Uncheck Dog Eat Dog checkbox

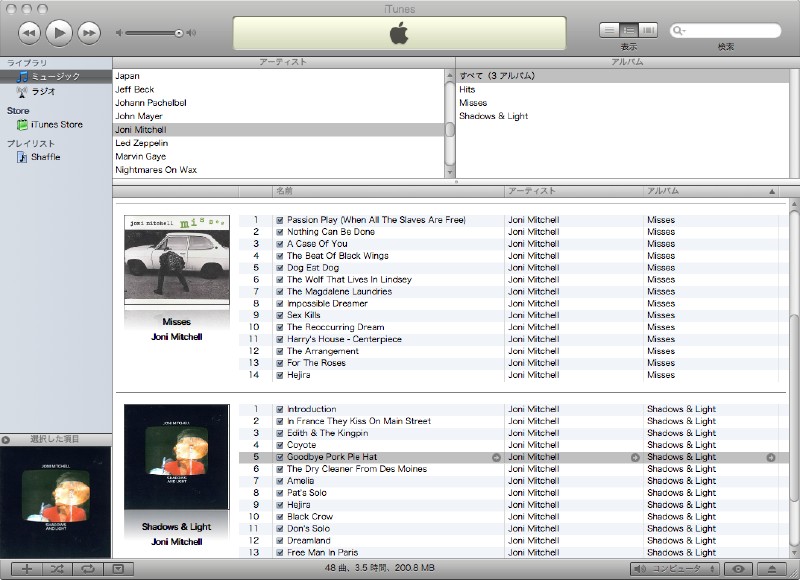click(280, 268)
